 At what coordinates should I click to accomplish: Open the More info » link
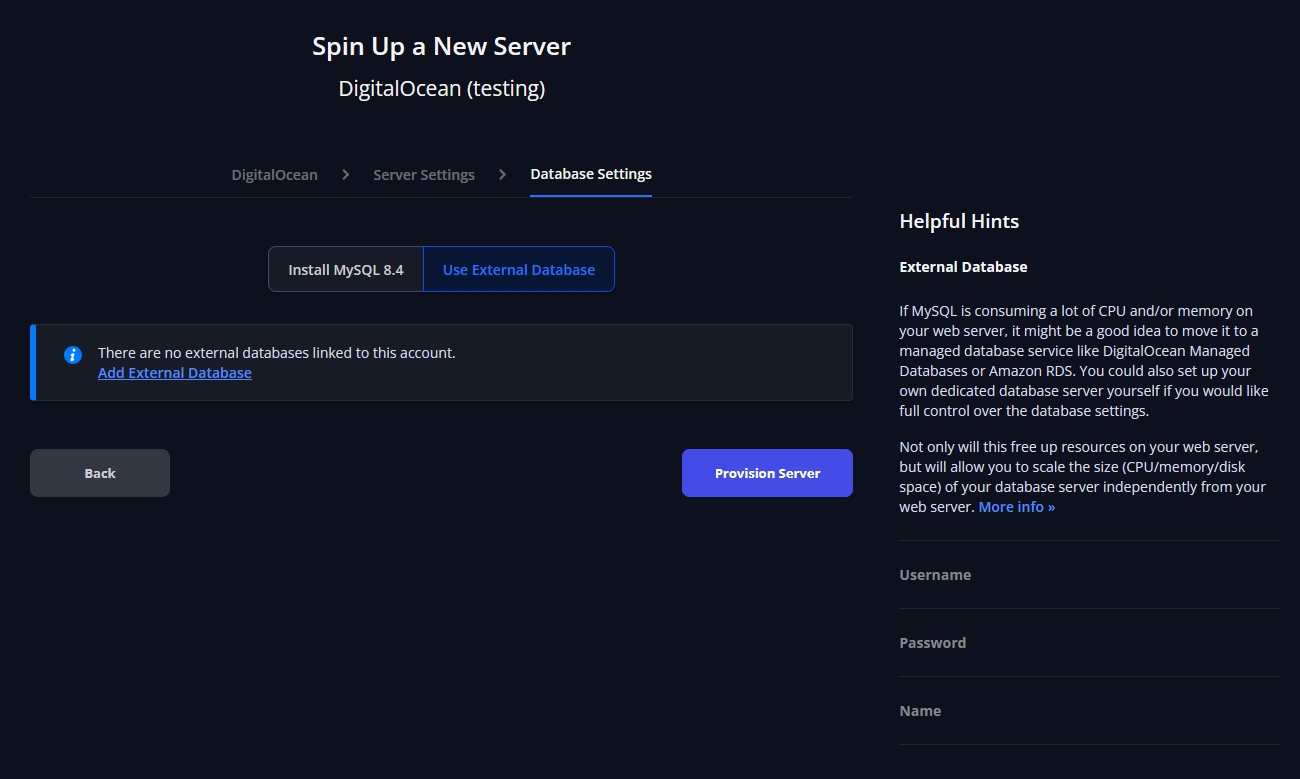1016,507
